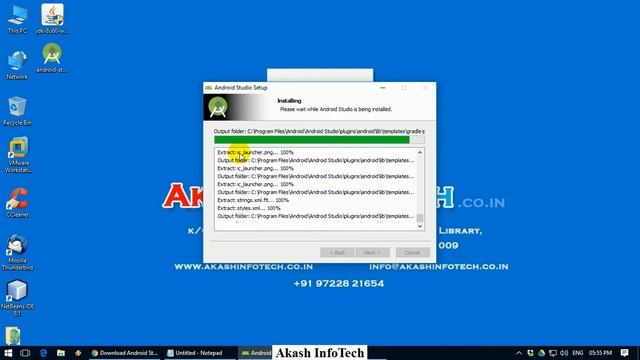
Task: Click the Android Studio logo in setup header
Action: (218, 107)
